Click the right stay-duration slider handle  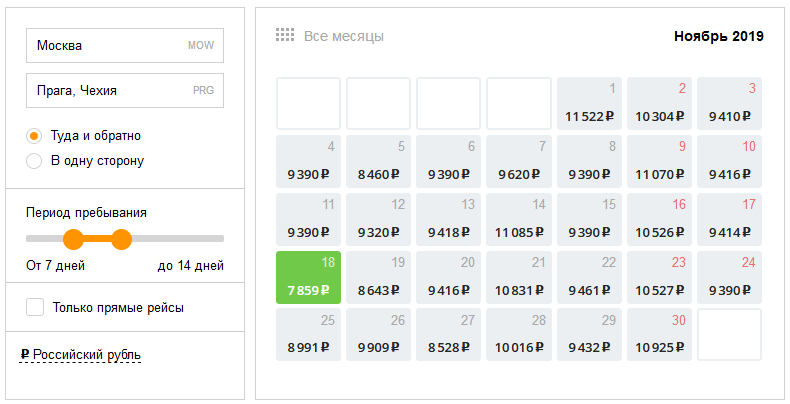point(122,239)
